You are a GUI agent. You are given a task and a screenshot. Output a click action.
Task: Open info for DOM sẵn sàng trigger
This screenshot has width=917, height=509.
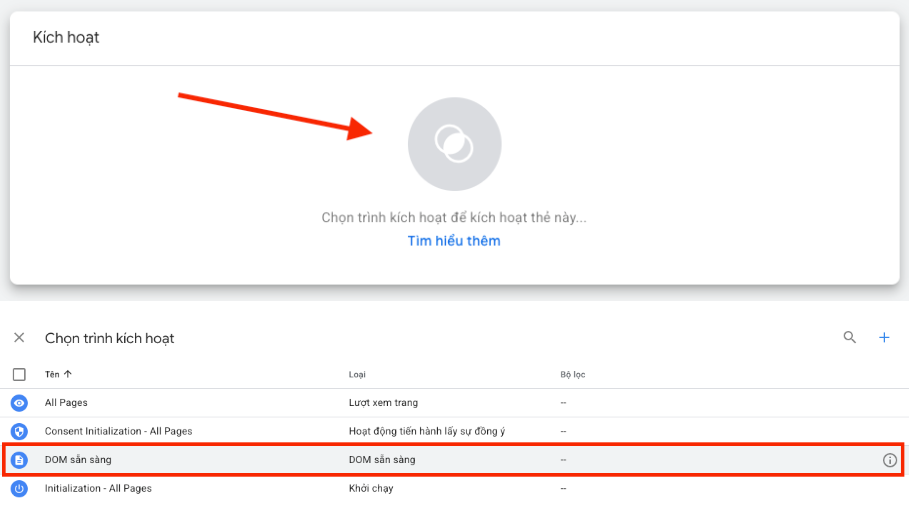(889, 460)
